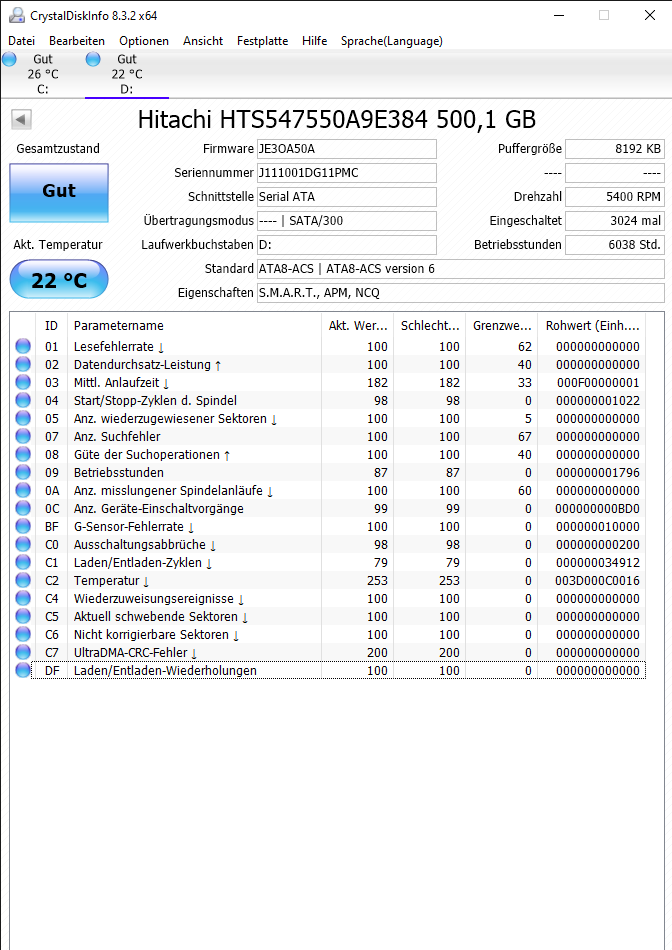Open the Sprache(Language) menu
This screenshot has height=950, width=672.
(x=391, y=41)
